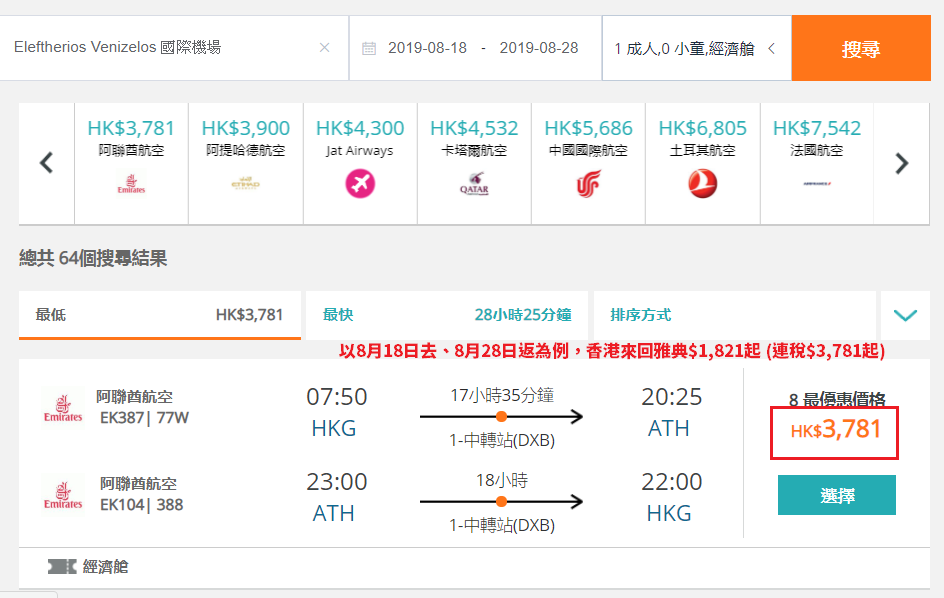944x598 pixels.
Task: Switch to 最快 fastest tab
Action: coord(447,315)
